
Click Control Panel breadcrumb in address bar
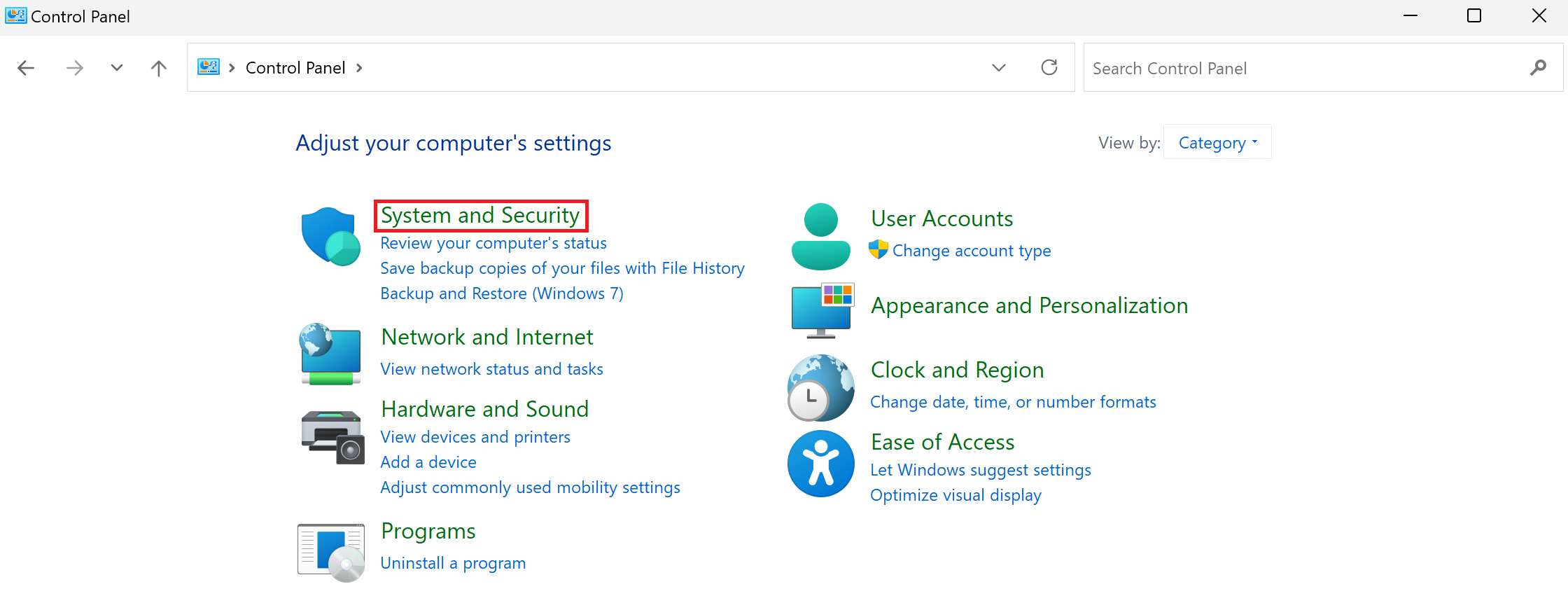[x=295, y=68]
